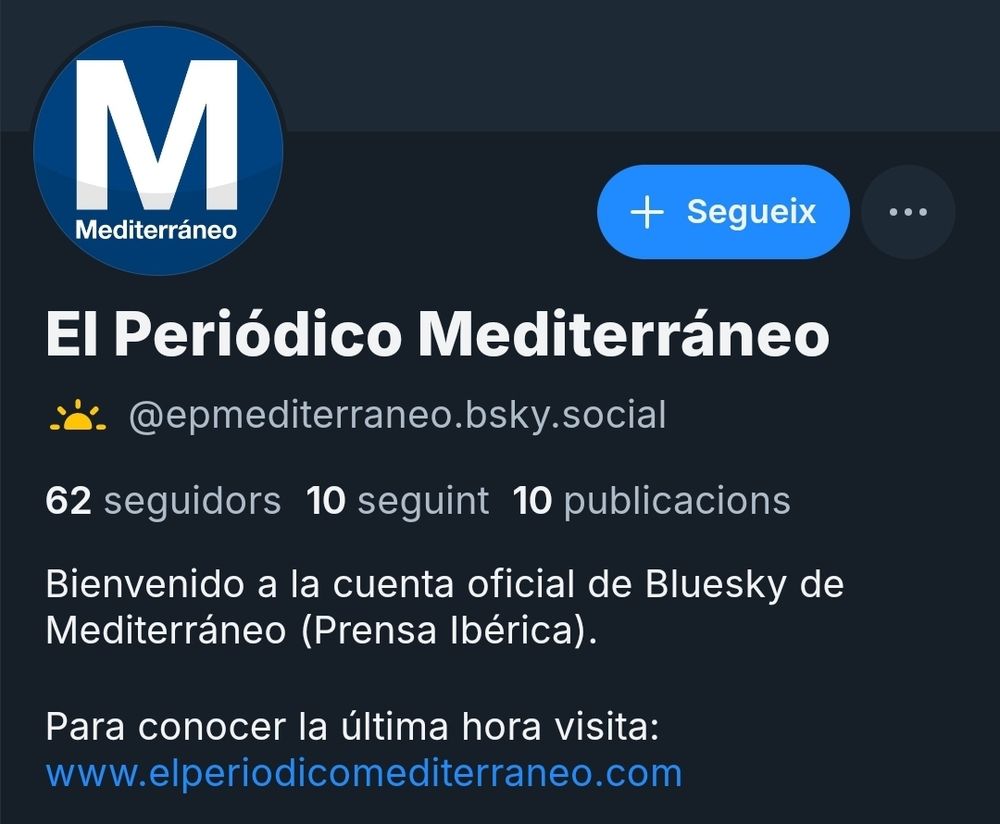Screen dimensions: 1000x824
Task: Click the plus icon in Segueix button
Action: click(647, 212)
